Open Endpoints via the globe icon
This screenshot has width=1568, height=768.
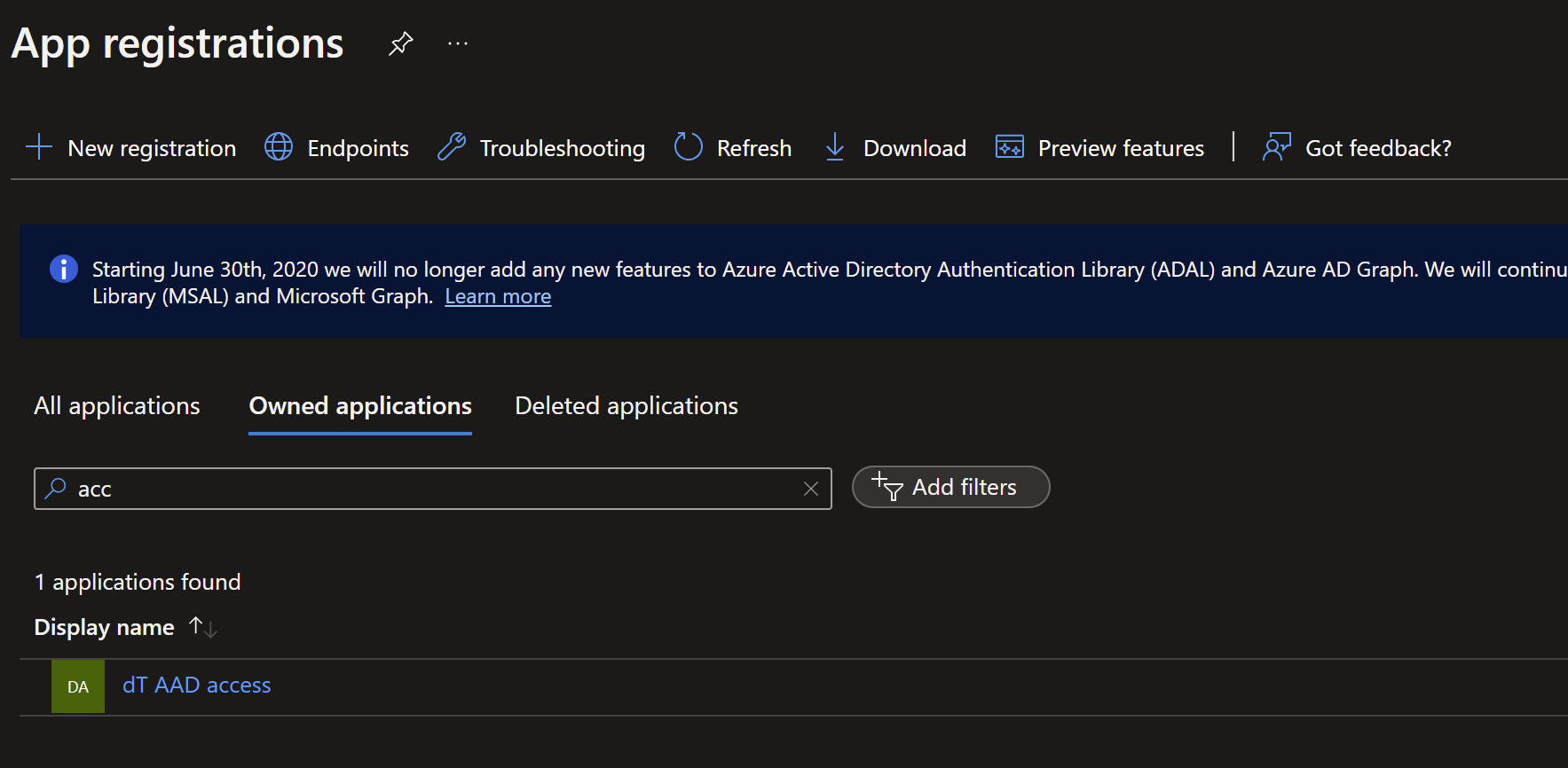click(279, 147)
